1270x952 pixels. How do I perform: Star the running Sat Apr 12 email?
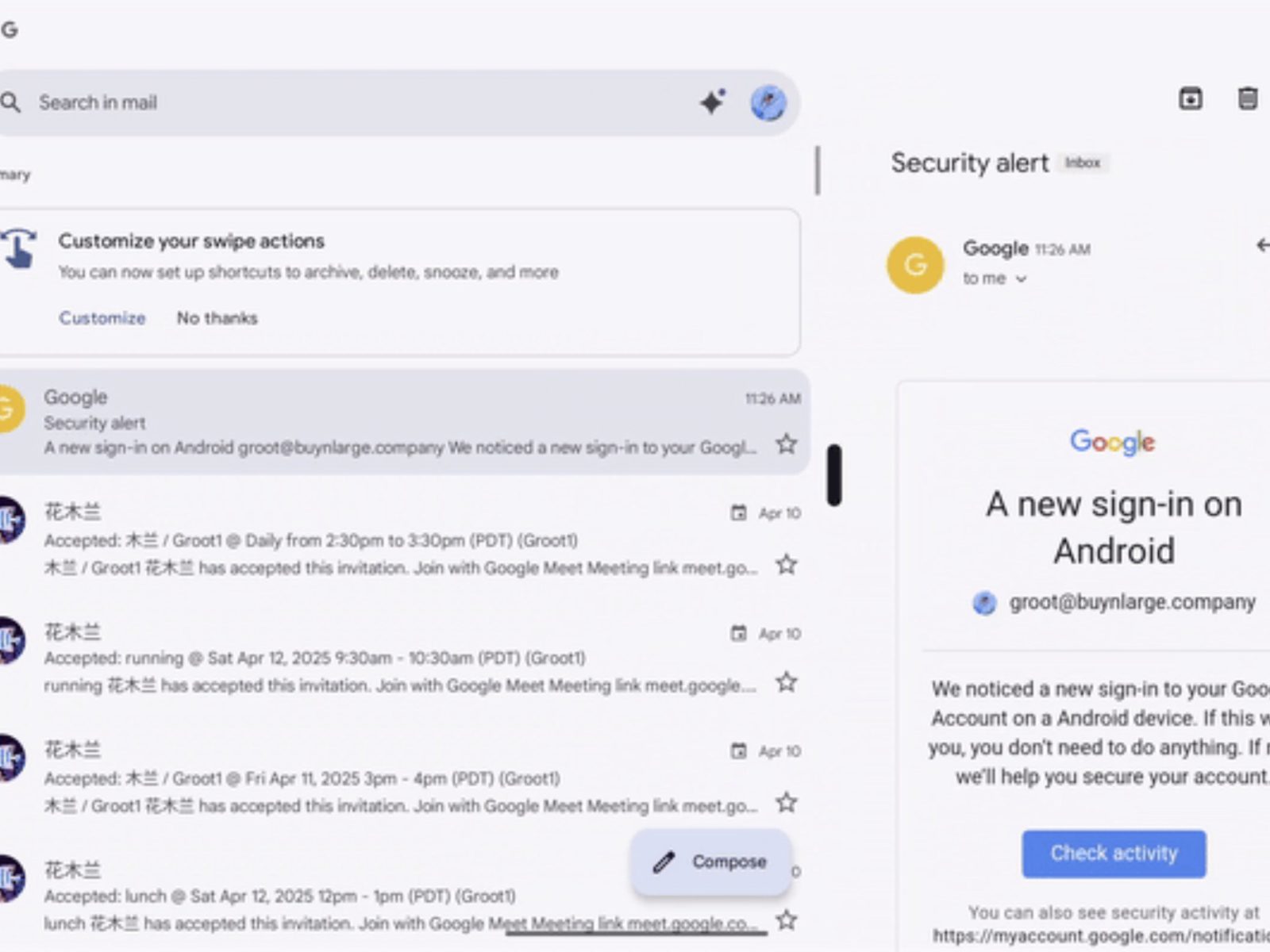(x=786, y=682)
